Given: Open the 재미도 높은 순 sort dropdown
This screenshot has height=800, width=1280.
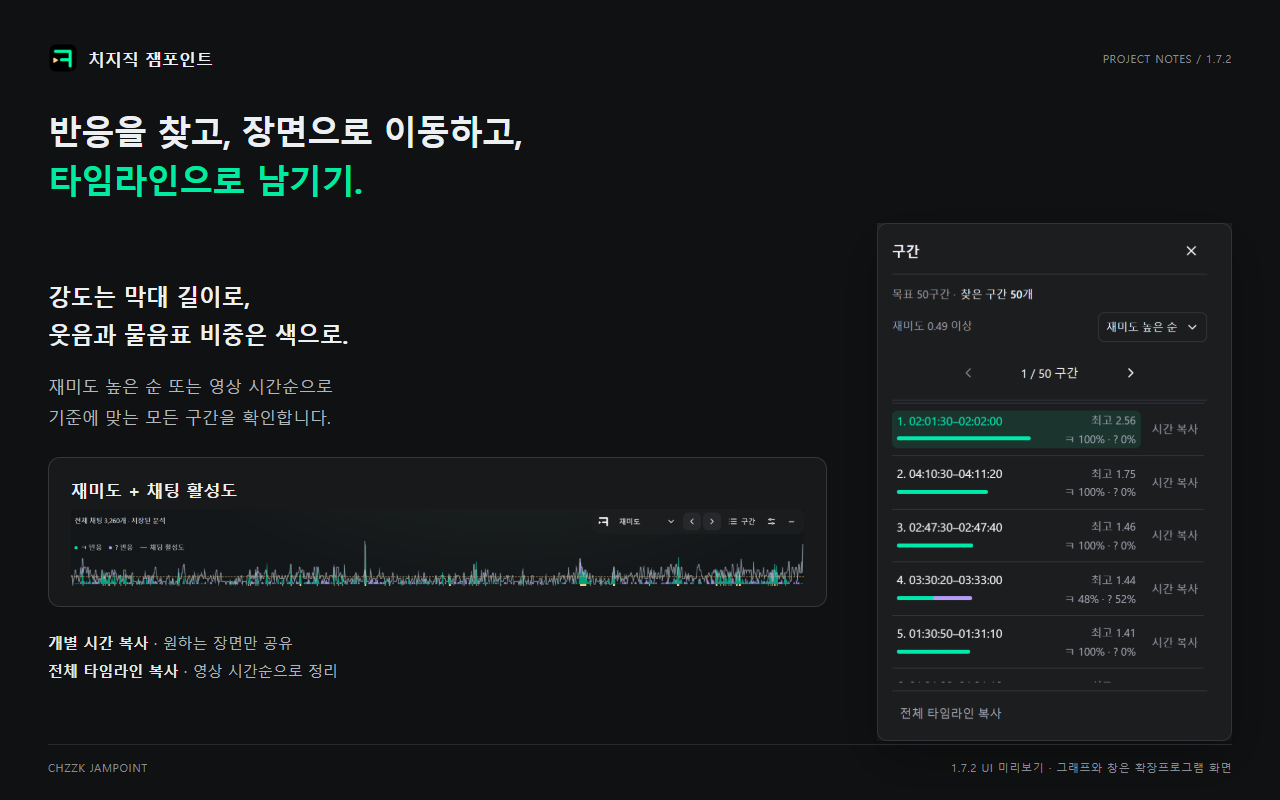Looking at the screenshot, I should [x=1152, y=327].
